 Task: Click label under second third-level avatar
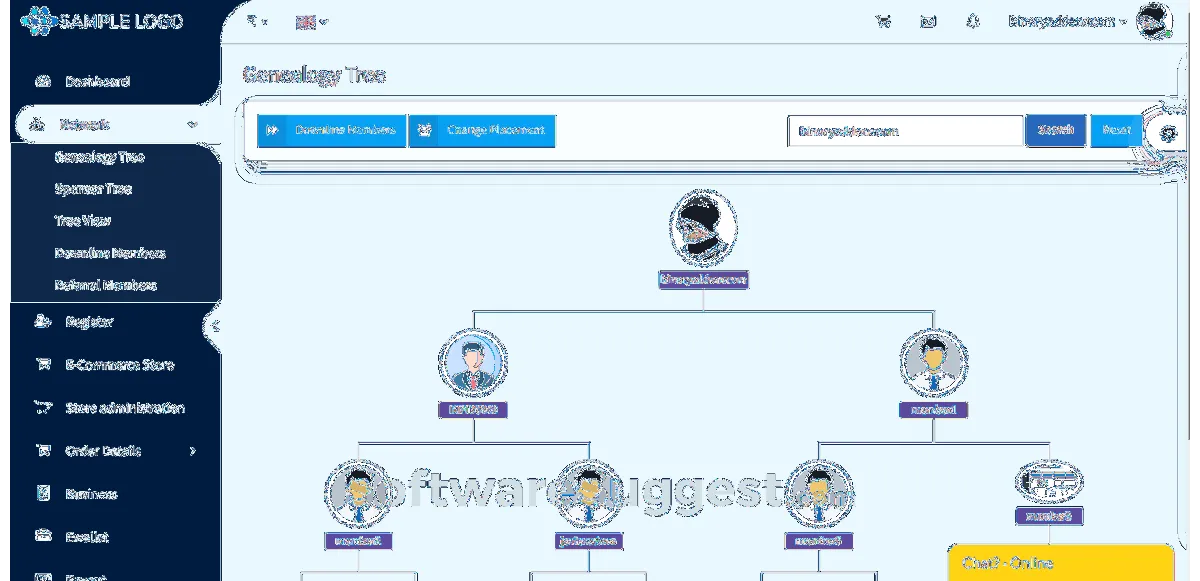point(588,541)
